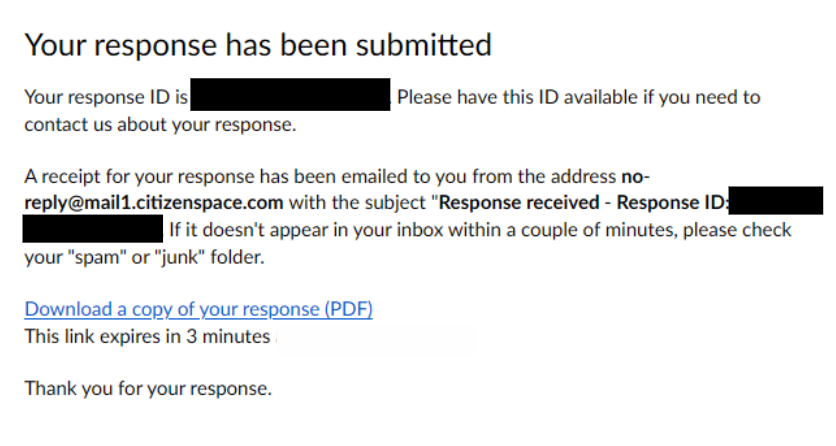Click the "within a couple of minutes" text
This screenshot has height=446, width=836.
point(560,231)
